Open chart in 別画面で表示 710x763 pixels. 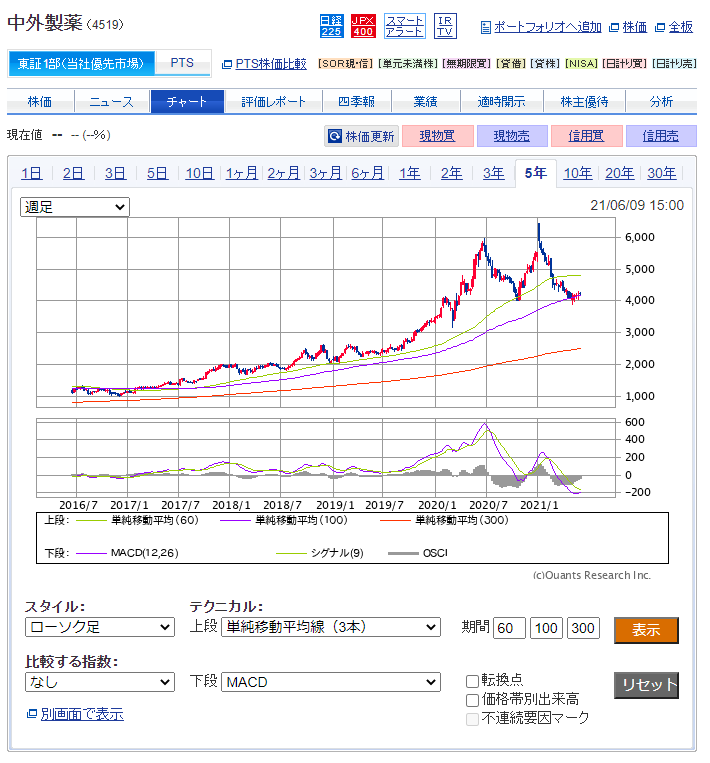[x=82, y=714]
